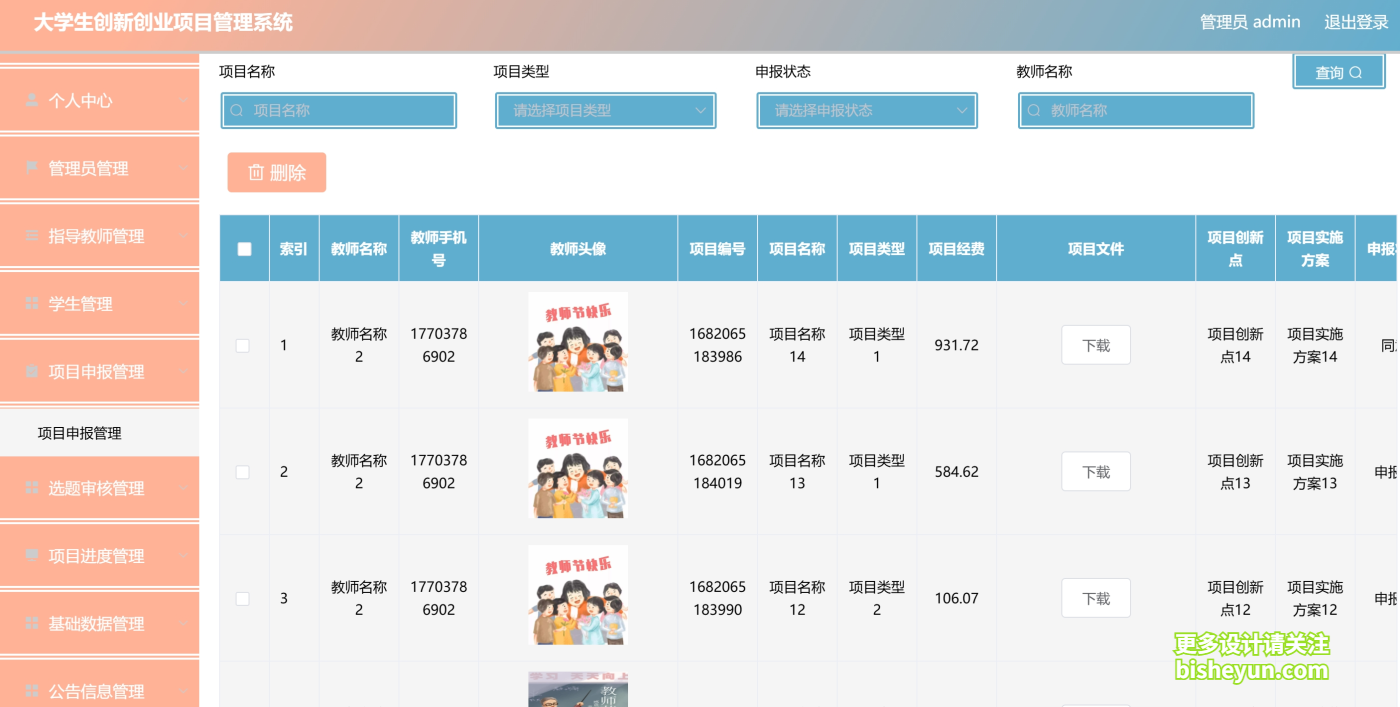
Task: Check the checkbox for row index 1
Action: [x=243, y=345]
